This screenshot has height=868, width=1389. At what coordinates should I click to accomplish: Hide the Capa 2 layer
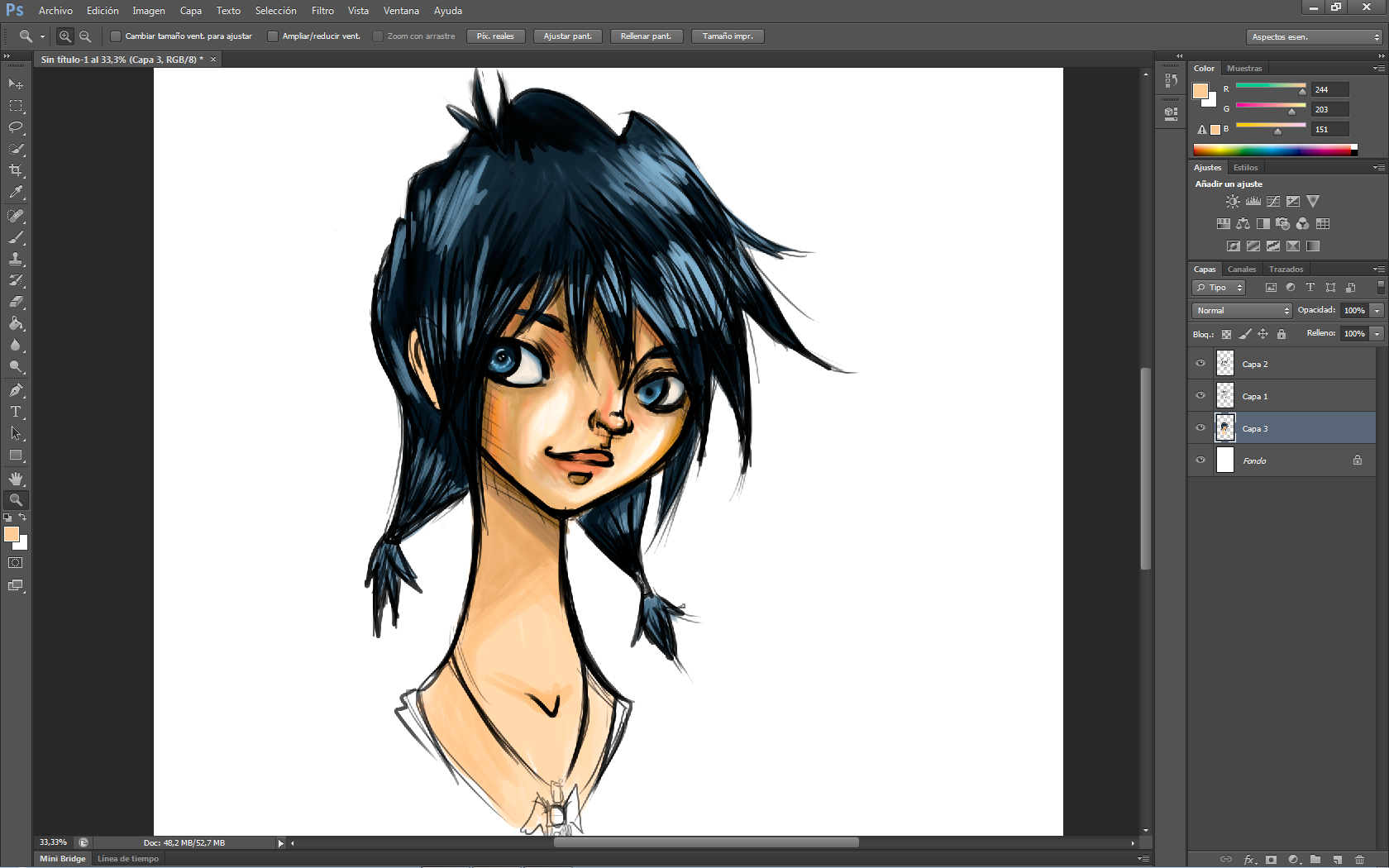click(1200, 364)
